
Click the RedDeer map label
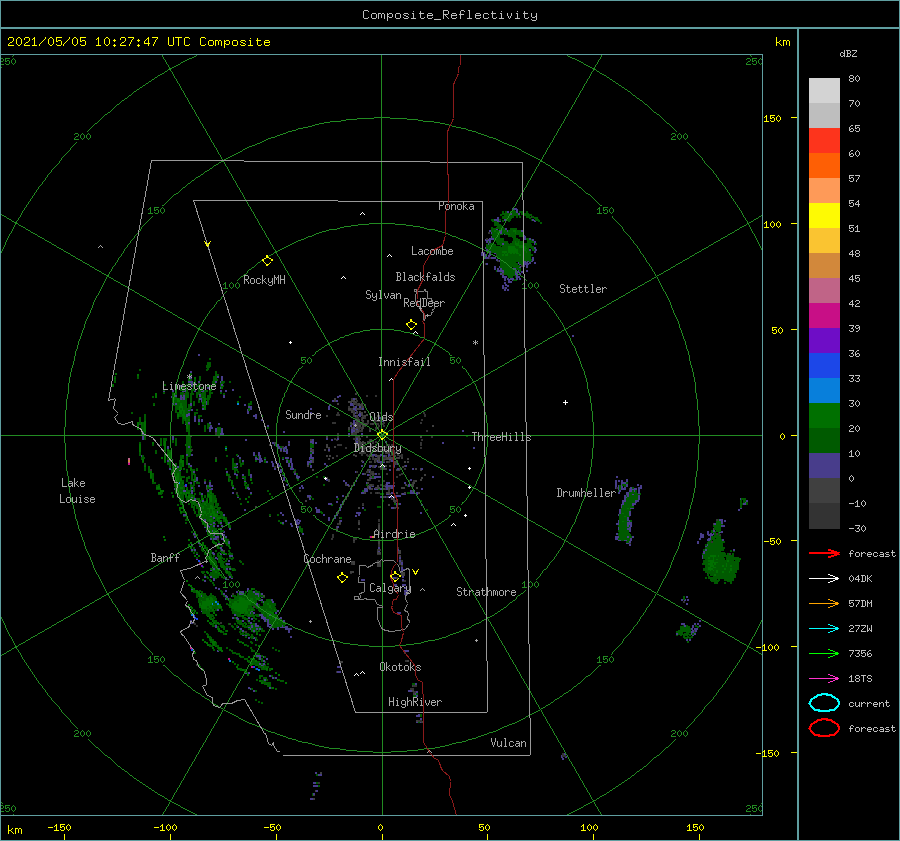tap(424, 303)
